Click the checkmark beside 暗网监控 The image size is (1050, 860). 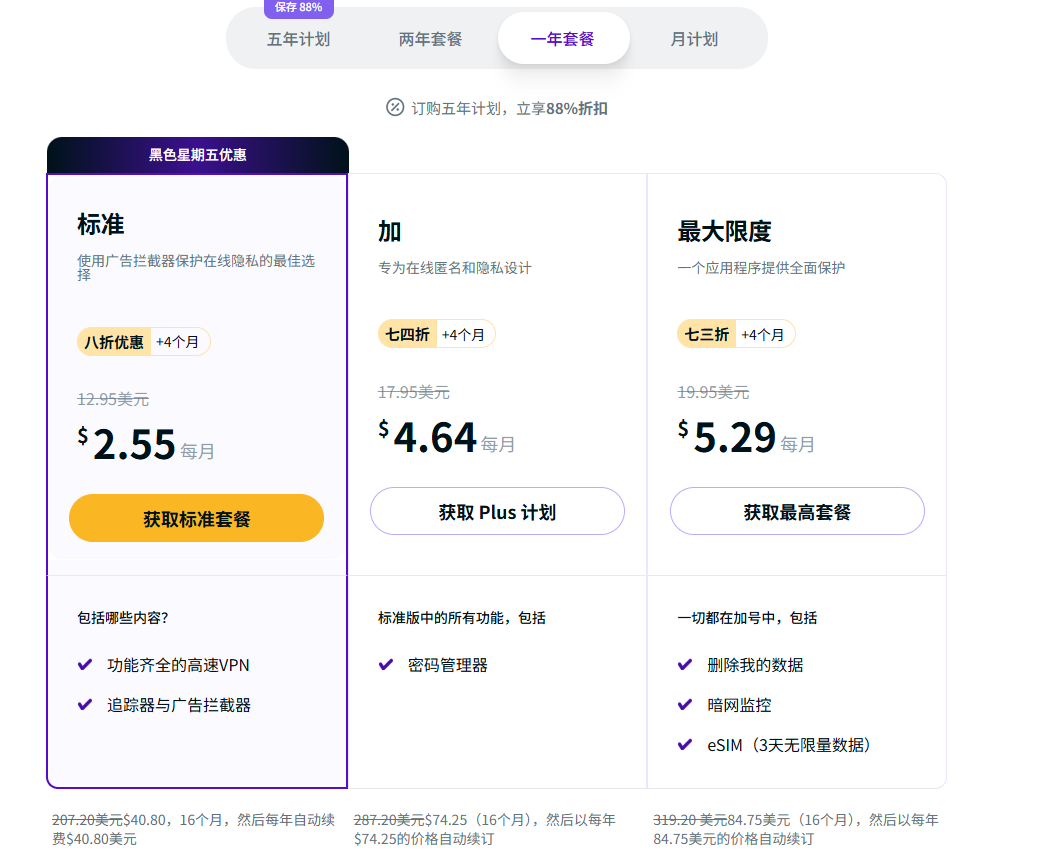pos(685,704)
